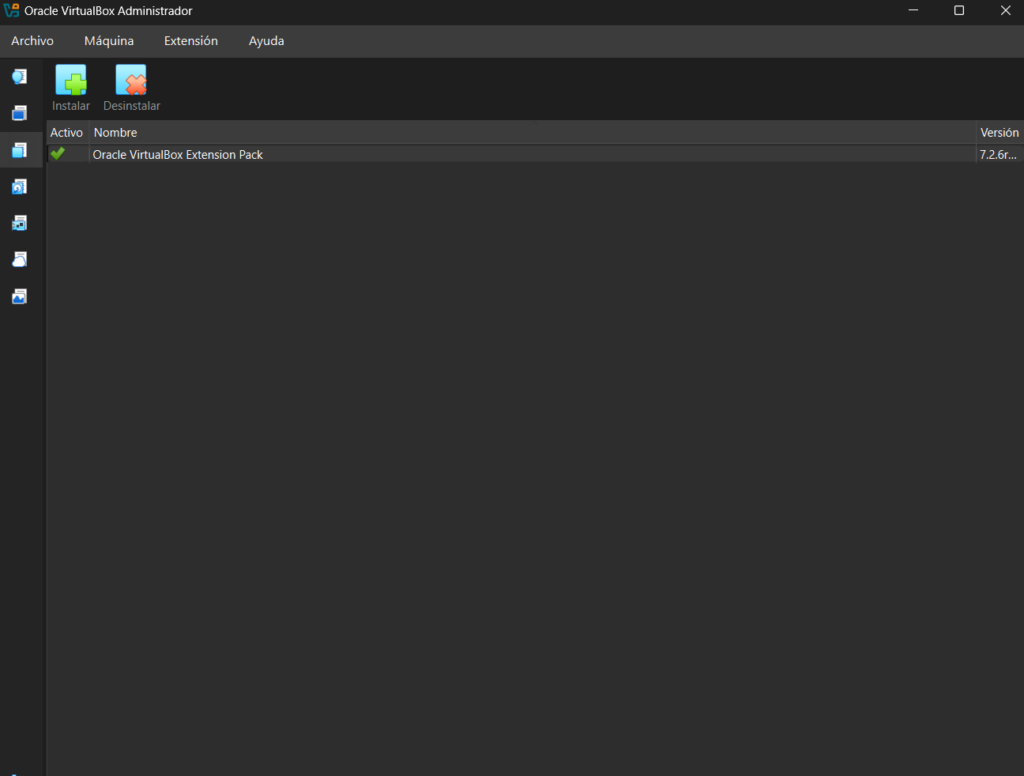
Task: Open the Extensión menu
Action: point(190,41)
